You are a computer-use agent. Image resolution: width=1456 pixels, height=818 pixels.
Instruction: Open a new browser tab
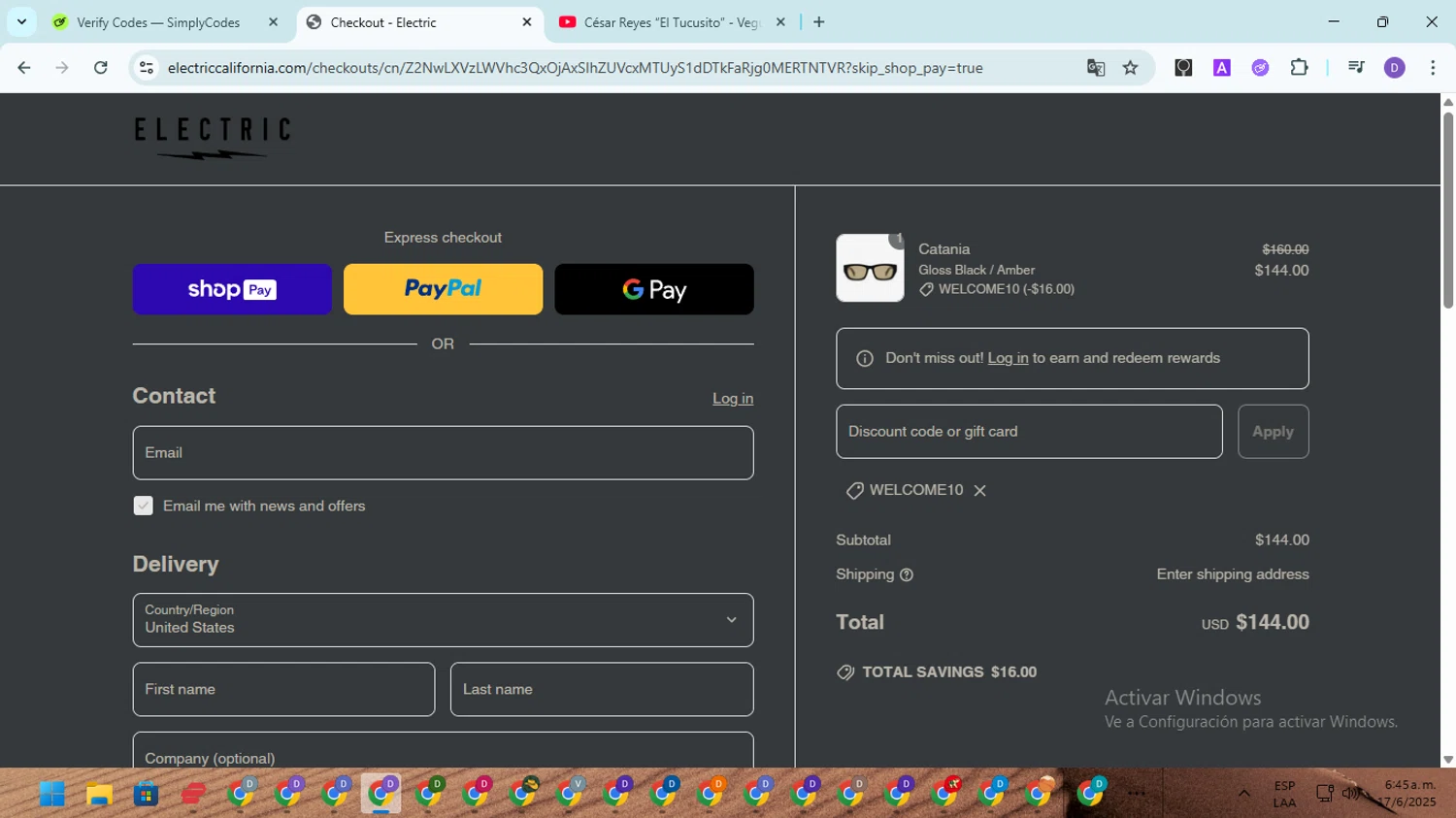pos(819,22)
